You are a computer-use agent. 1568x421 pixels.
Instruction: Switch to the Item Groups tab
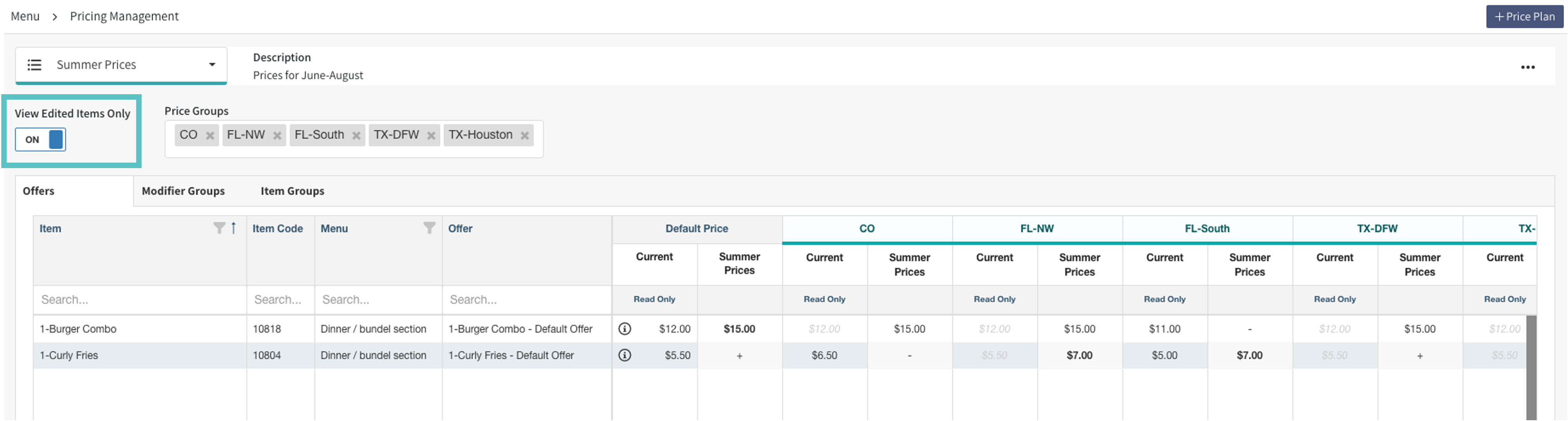(292, 191)
